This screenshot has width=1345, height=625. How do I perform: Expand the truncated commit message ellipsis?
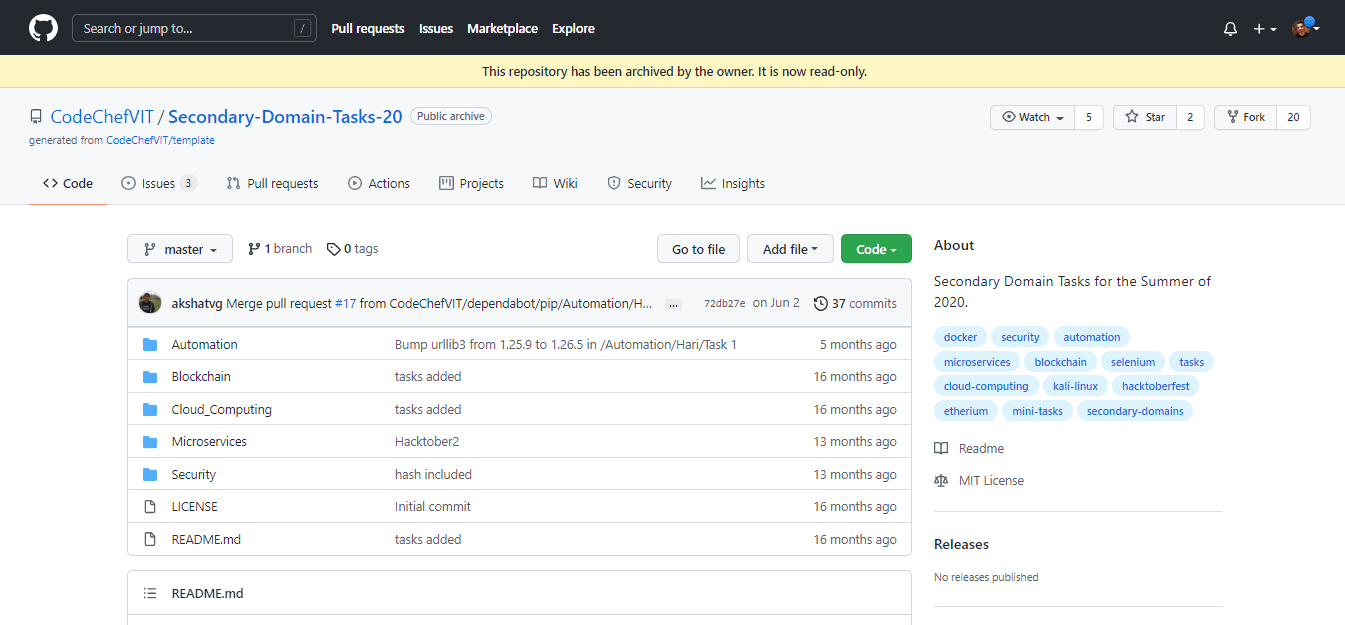tap(673, 304)
